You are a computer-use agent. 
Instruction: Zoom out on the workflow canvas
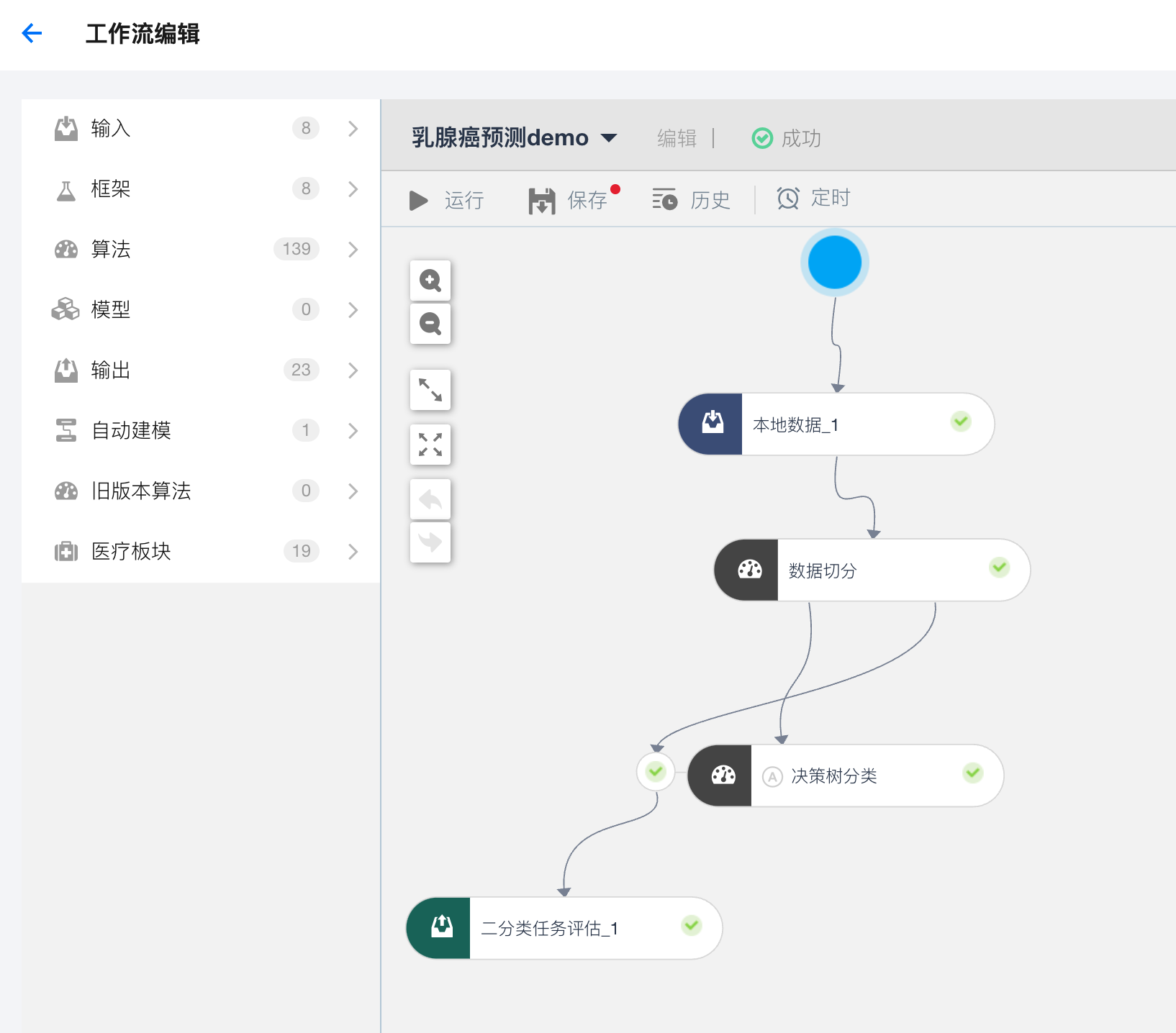pyautogui.click(x=430, y=324)
